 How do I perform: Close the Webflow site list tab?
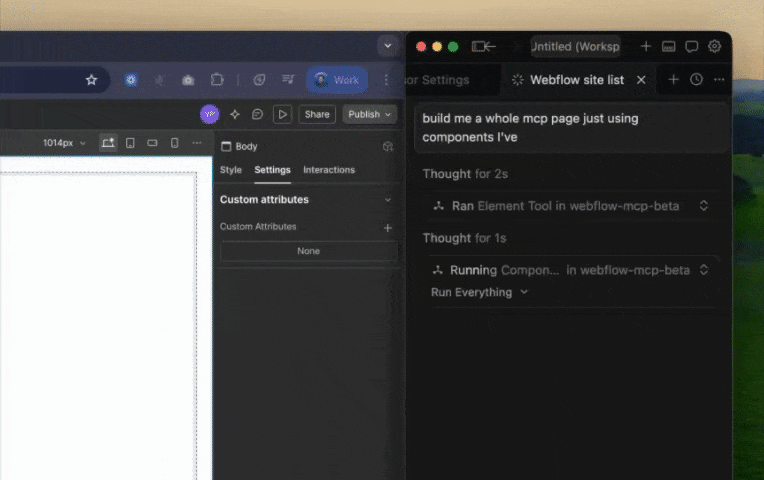pos(641,80)
